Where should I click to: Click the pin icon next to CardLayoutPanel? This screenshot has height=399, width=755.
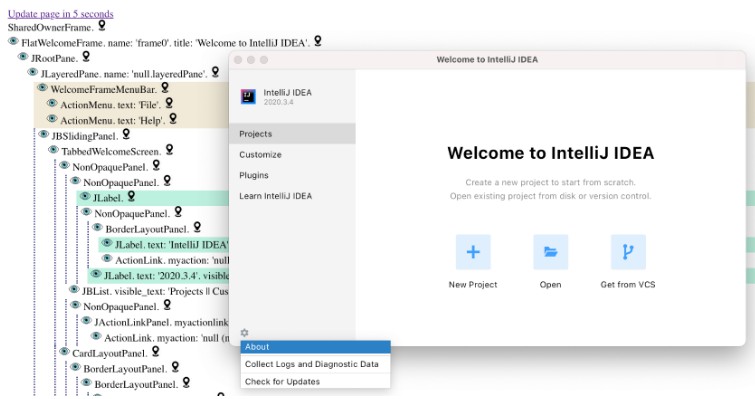[156, 351]
